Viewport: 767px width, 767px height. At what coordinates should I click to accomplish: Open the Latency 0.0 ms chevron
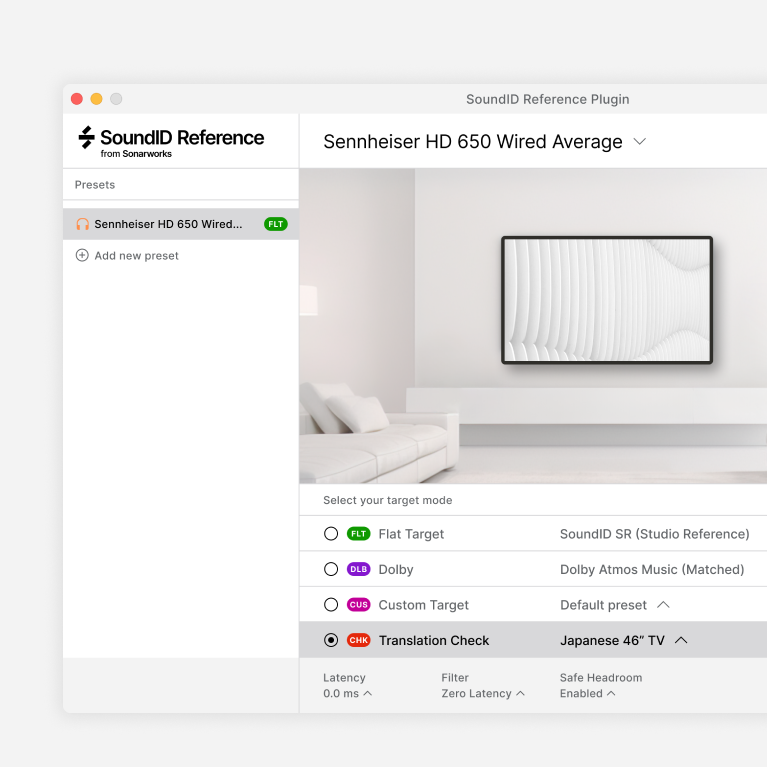click(368, 694)
